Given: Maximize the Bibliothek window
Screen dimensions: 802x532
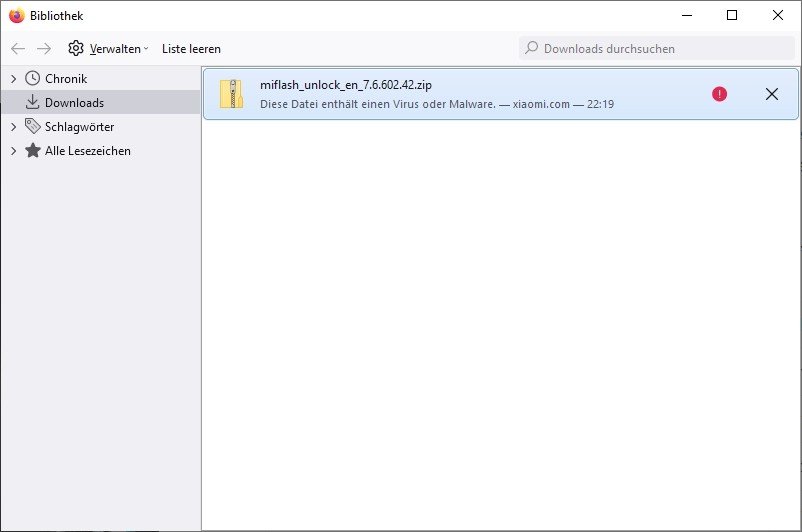Looking at the screenshot, I should pyautogui.click(x=732, y=15).
